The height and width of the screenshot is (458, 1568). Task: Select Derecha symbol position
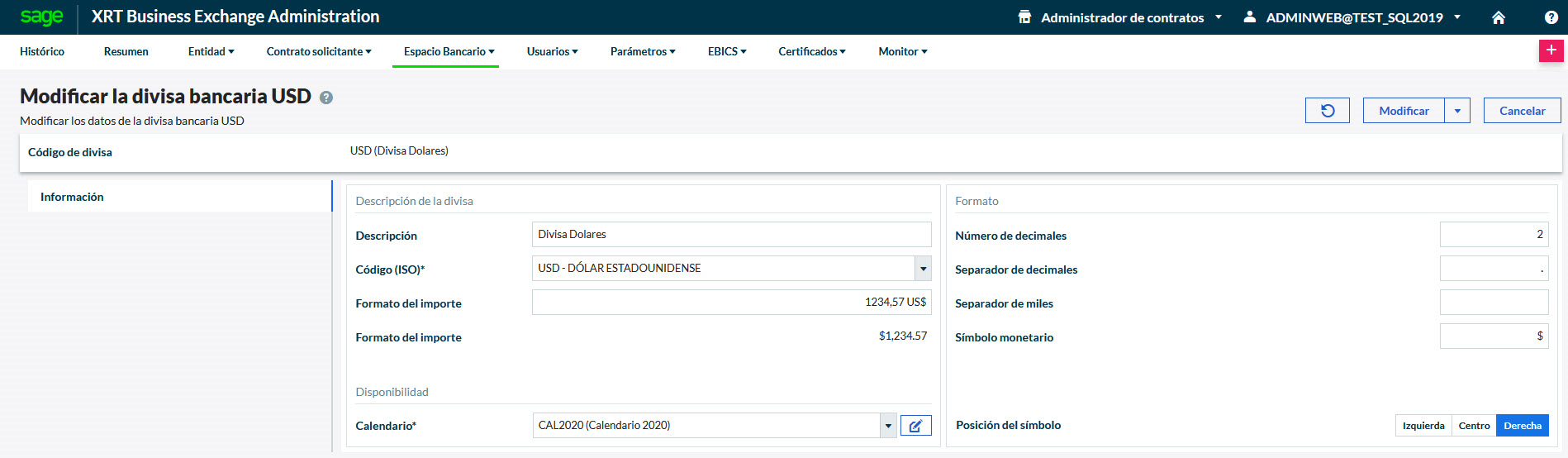(1522, 426)
